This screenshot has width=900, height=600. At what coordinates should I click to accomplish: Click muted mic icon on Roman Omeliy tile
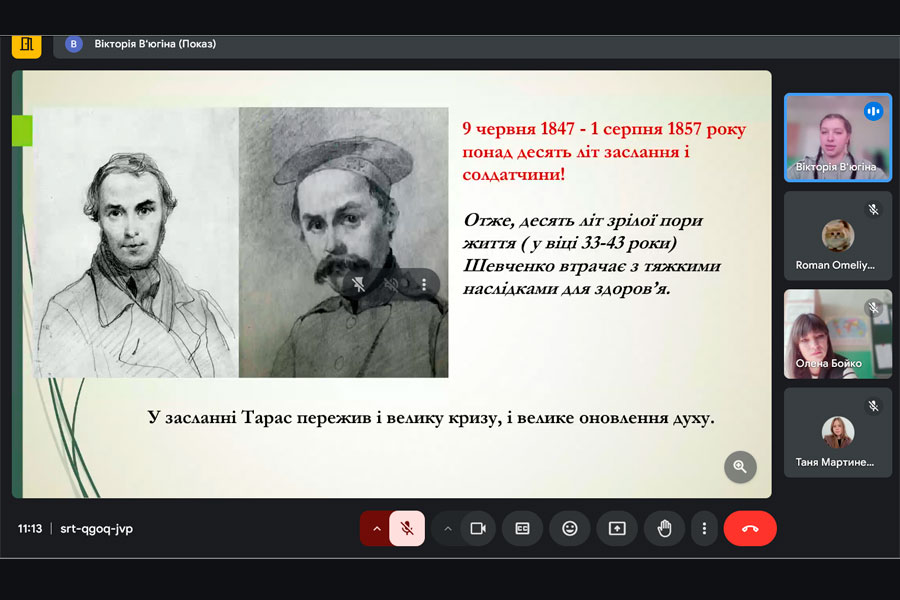(874, 210)
